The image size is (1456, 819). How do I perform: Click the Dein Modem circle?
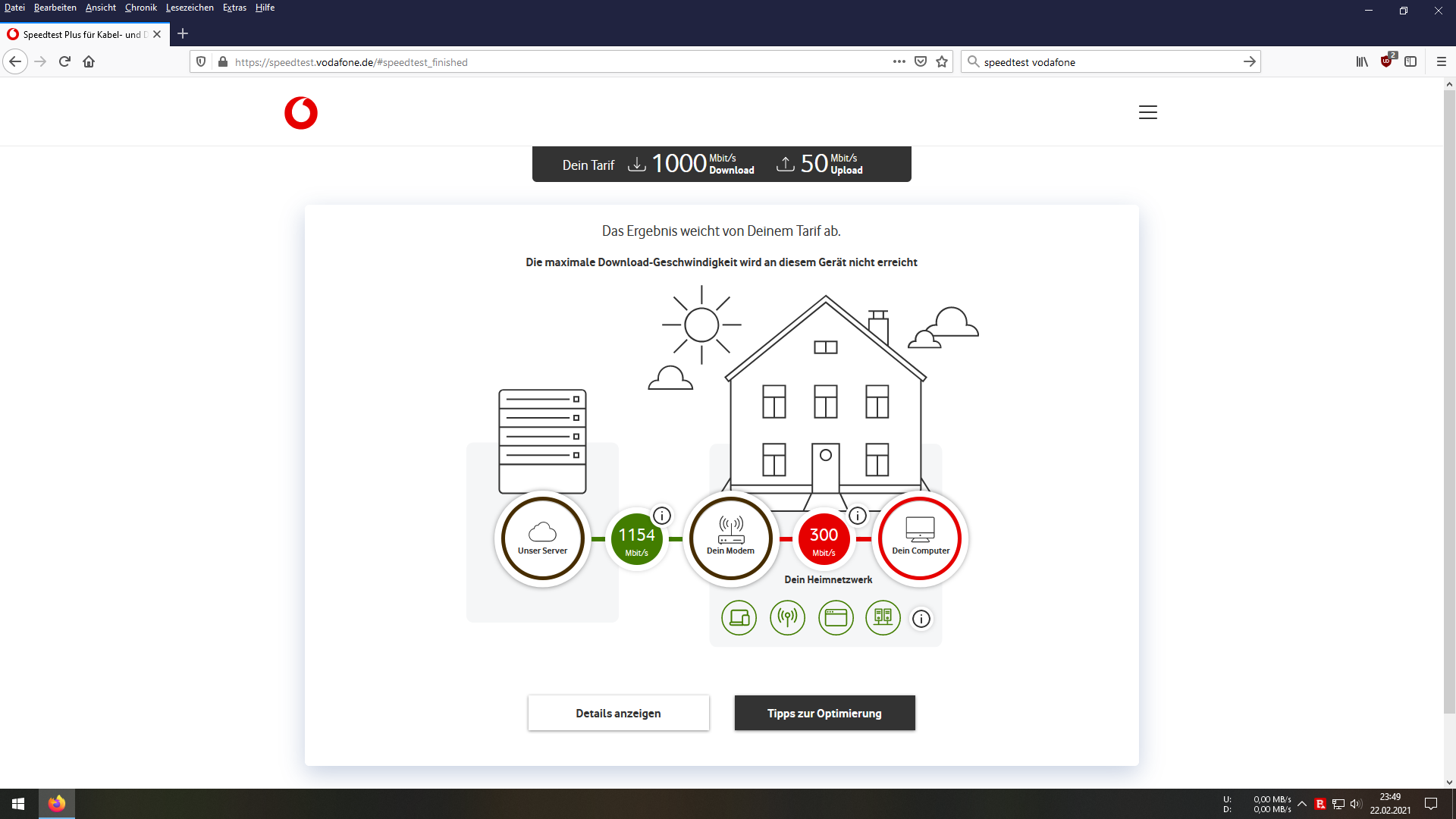pos(731,538)
